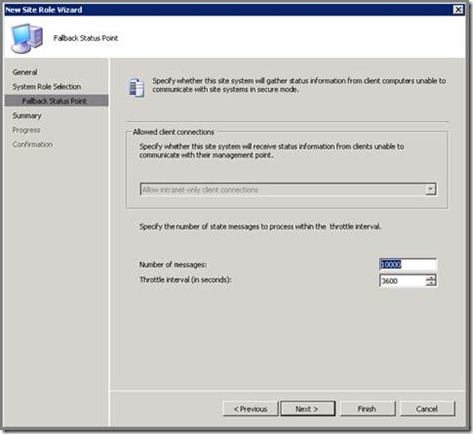Click the Next button
This screenshot has height=434, width=473.
pyautogui.click(x=307, y=409)
